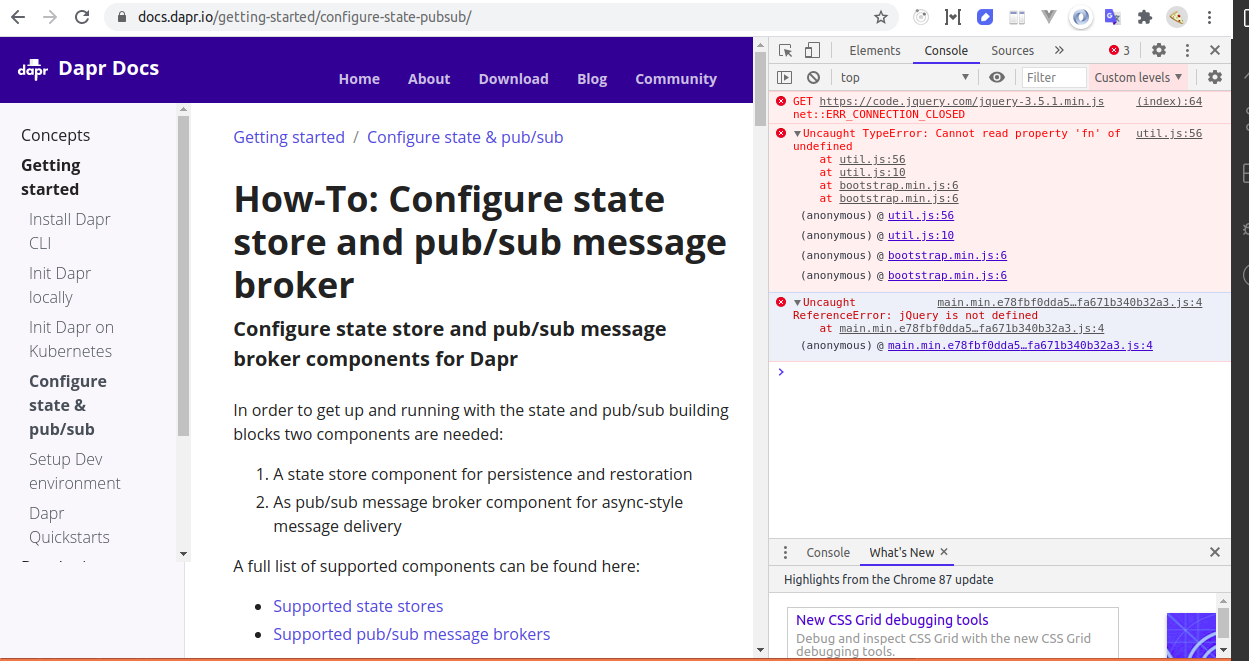Viewport: 1249px width, 661px height.
Task: Go back using the browser back arrow
Action: [x=18, y=17]
